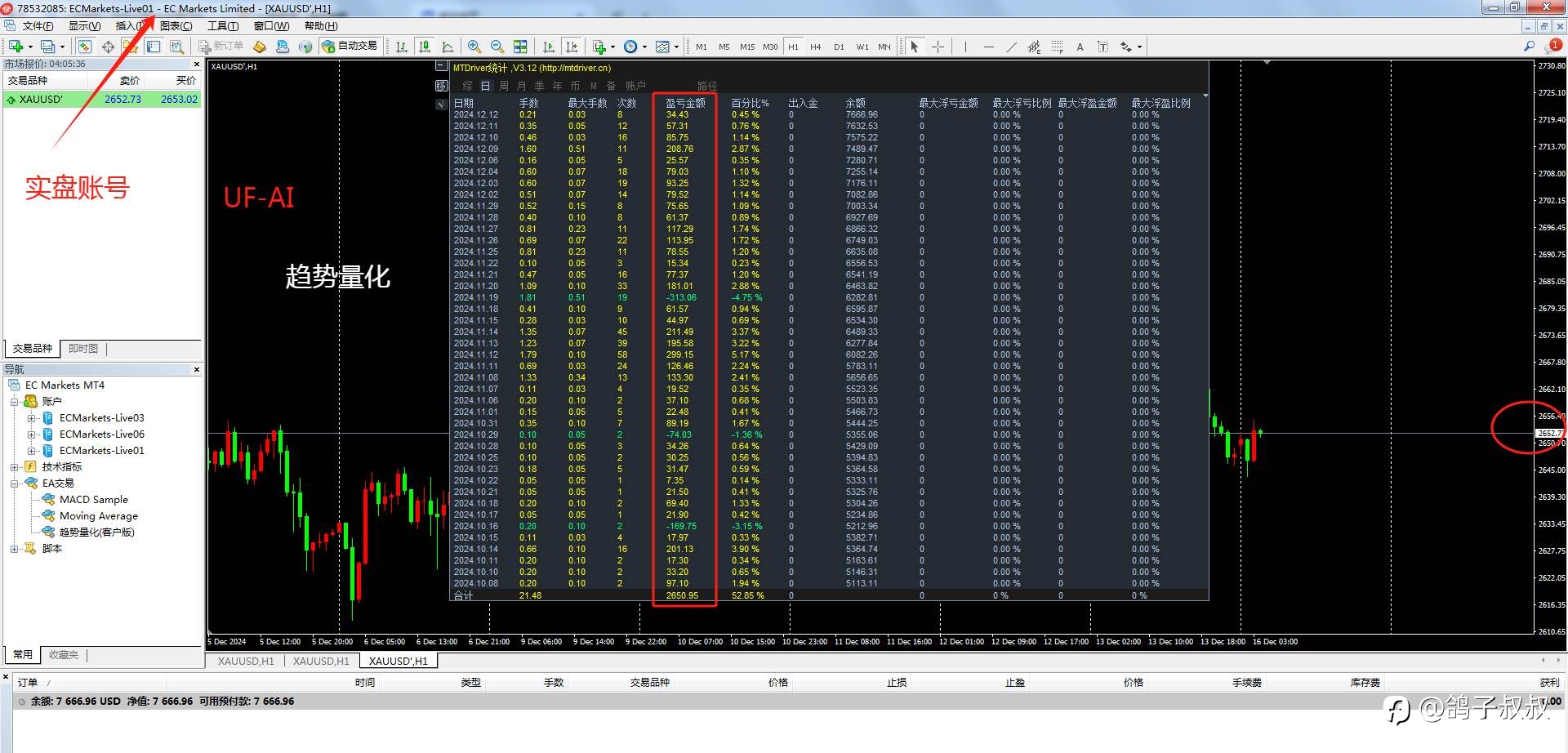Open chat notifications with red badge

(x=1553, y=47)
